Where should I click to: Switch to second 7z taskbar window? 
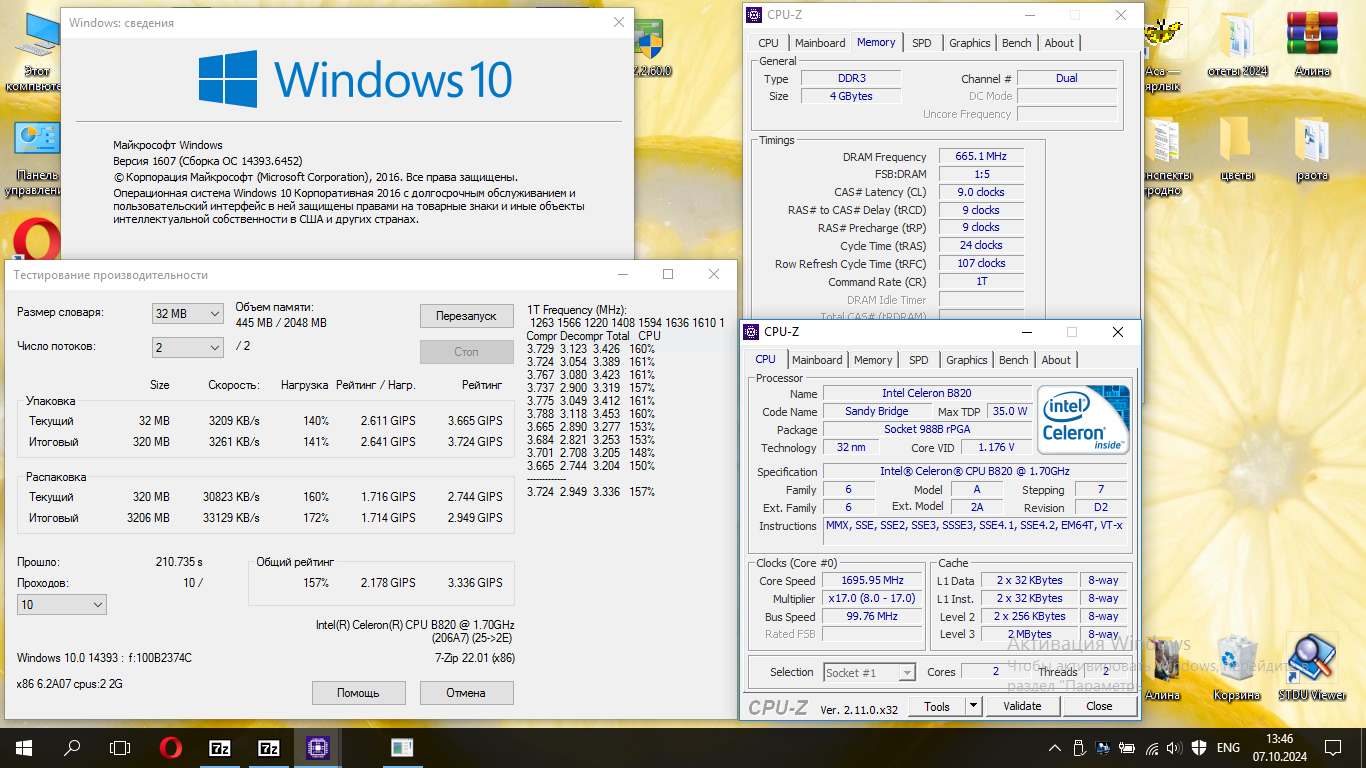[x=269, y=747]
